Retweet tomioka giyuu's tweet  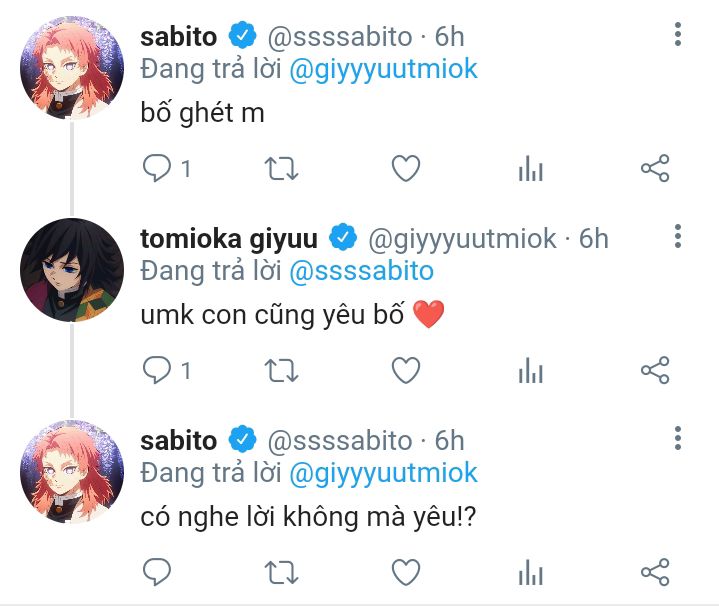281,370
